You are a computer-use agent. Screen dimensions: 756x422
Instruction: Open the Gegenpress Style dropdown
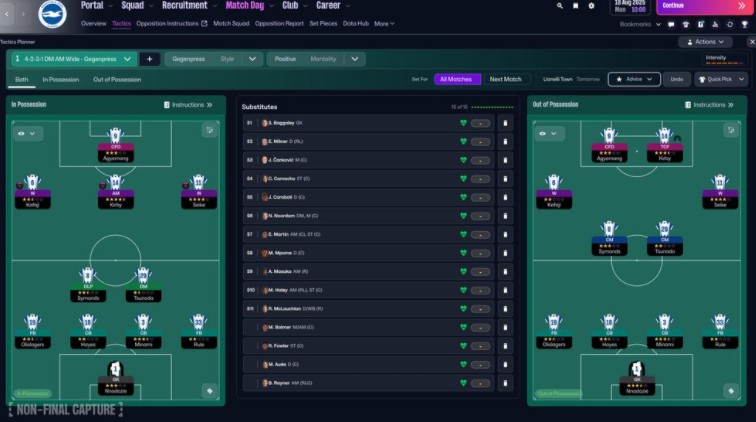[214, 59]
